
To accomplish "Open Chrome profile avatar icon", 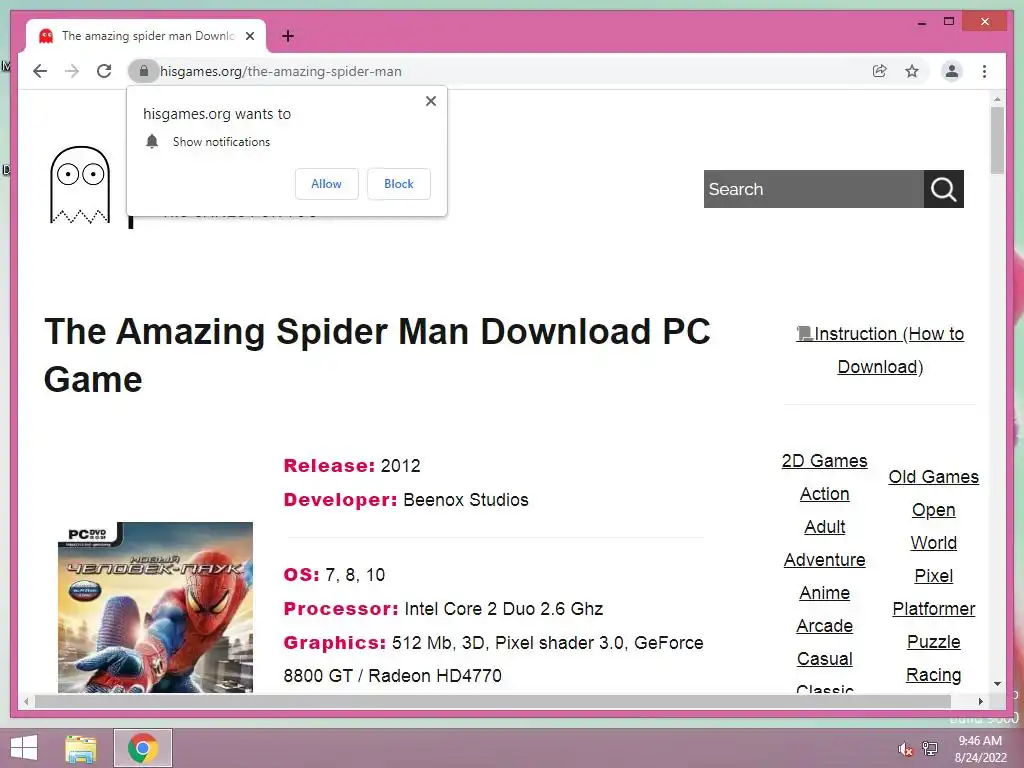I will [952, 71].
